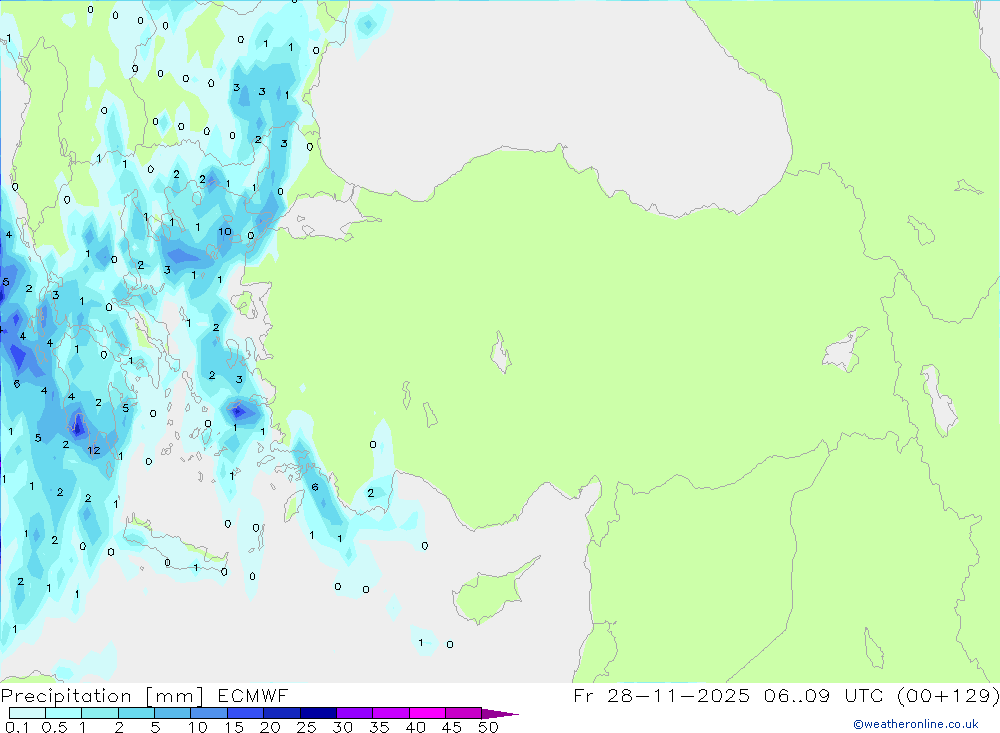Select the 45–50 mm legend swatch

click(463, 713)
